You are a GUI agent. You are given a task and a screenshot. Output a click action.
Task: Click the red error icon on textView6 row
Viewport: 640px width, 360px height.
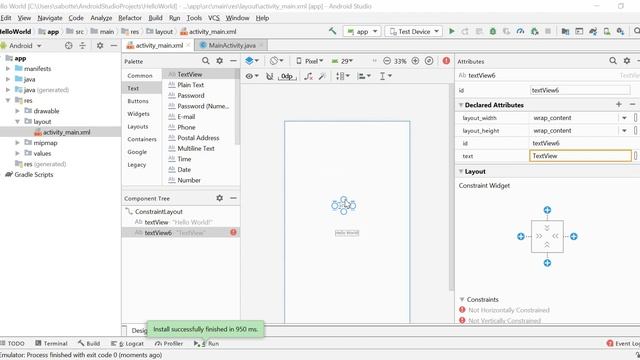click(233, 232)
